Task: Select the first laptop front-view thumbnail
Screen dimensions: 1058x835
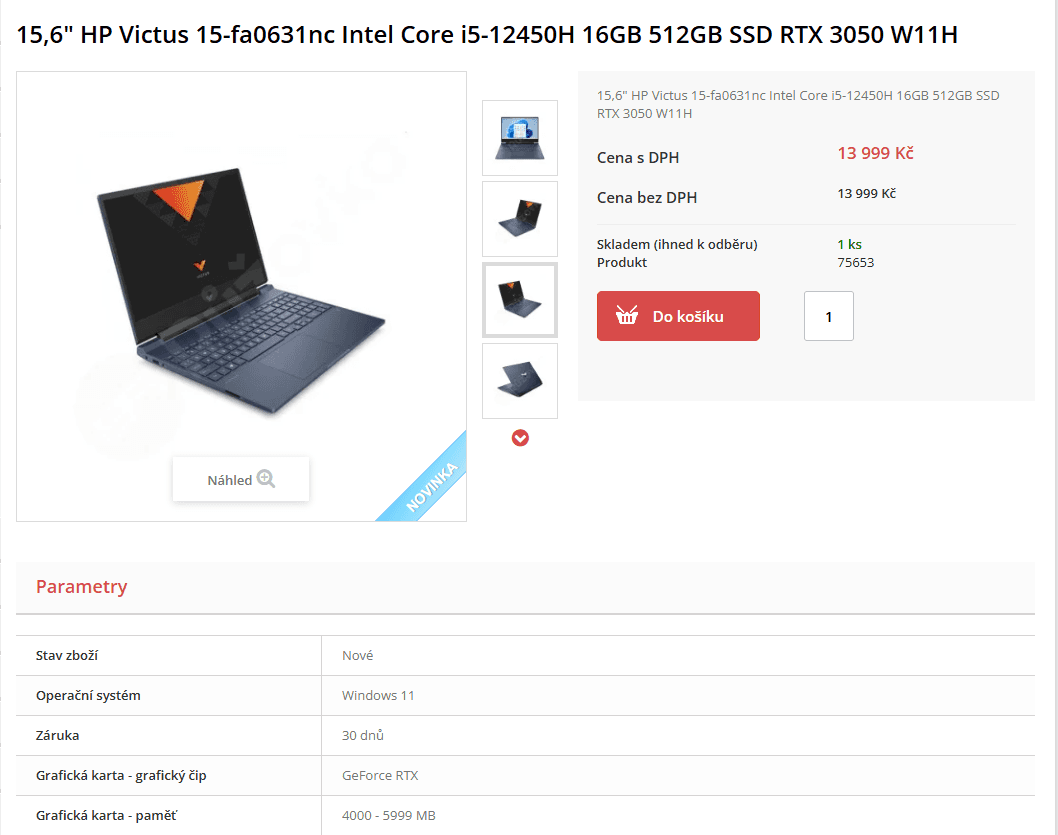Action: pyautogui.click(x=520, y=138)
